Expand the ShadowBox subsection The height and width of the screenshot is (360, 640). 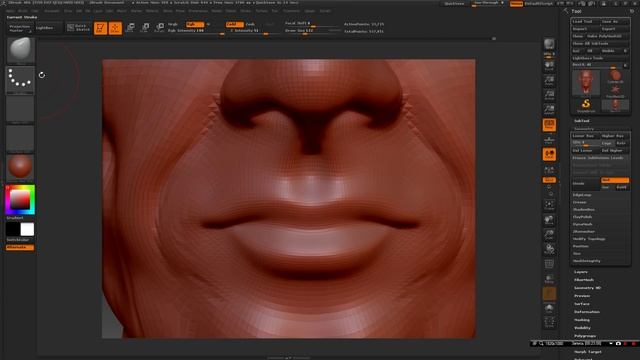point(584,209)
